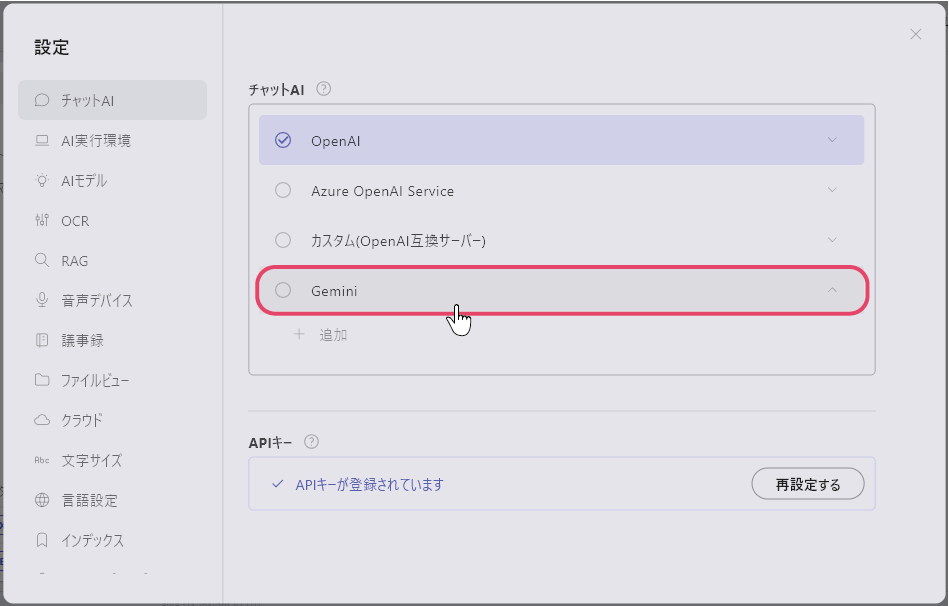Click the lightbulb icon for AIモデル
The width and height of the screenshot is (949, 606).
pos(42,180)
